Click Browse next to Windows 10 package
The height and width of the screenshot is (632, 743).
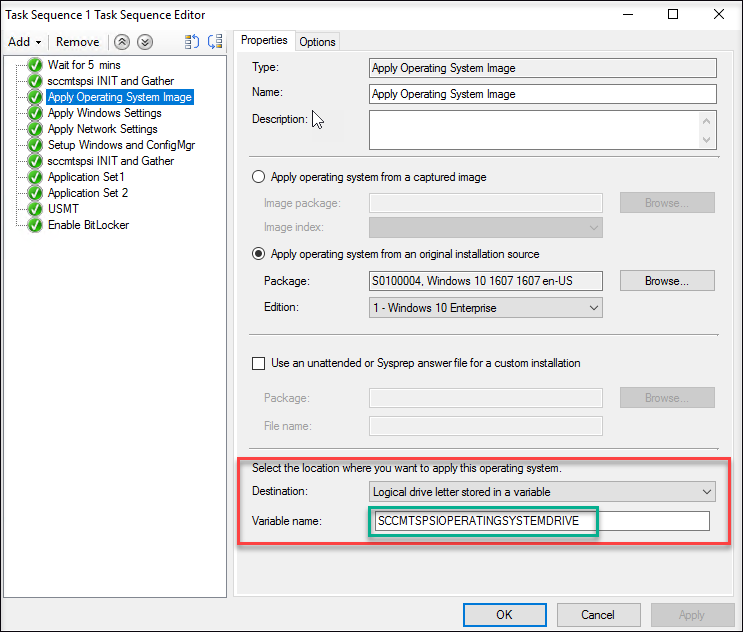click(x=667, y=281)
